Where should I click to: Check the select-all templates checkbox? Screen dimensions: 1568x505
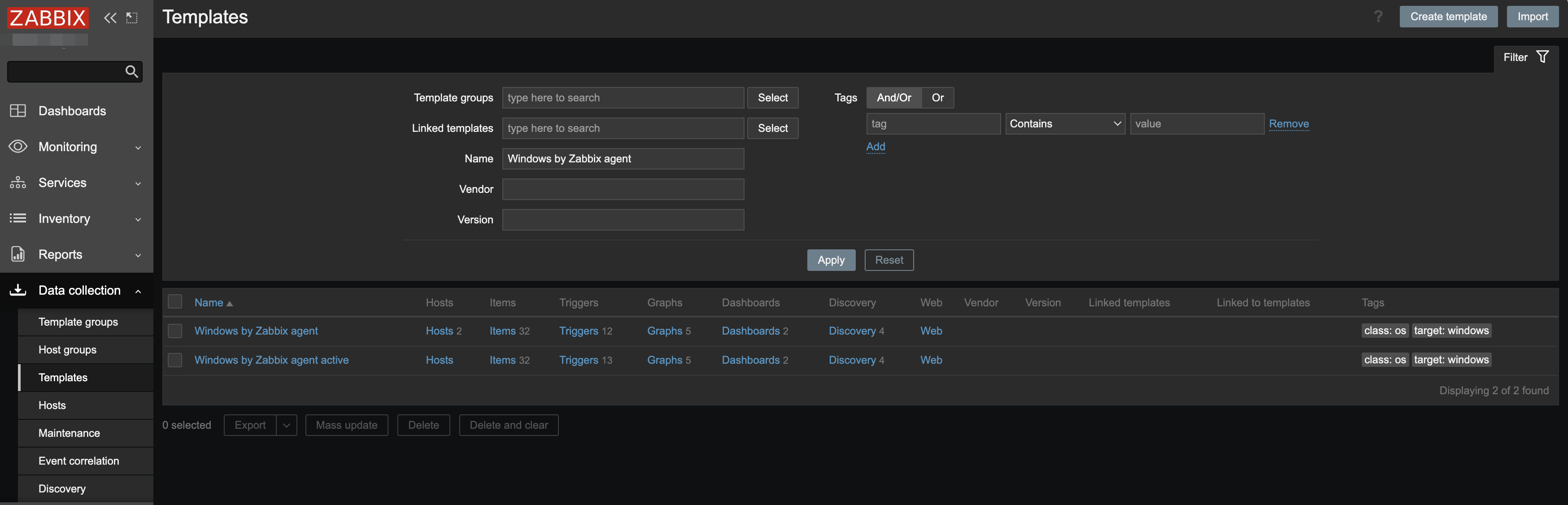[x=175, y=302]
